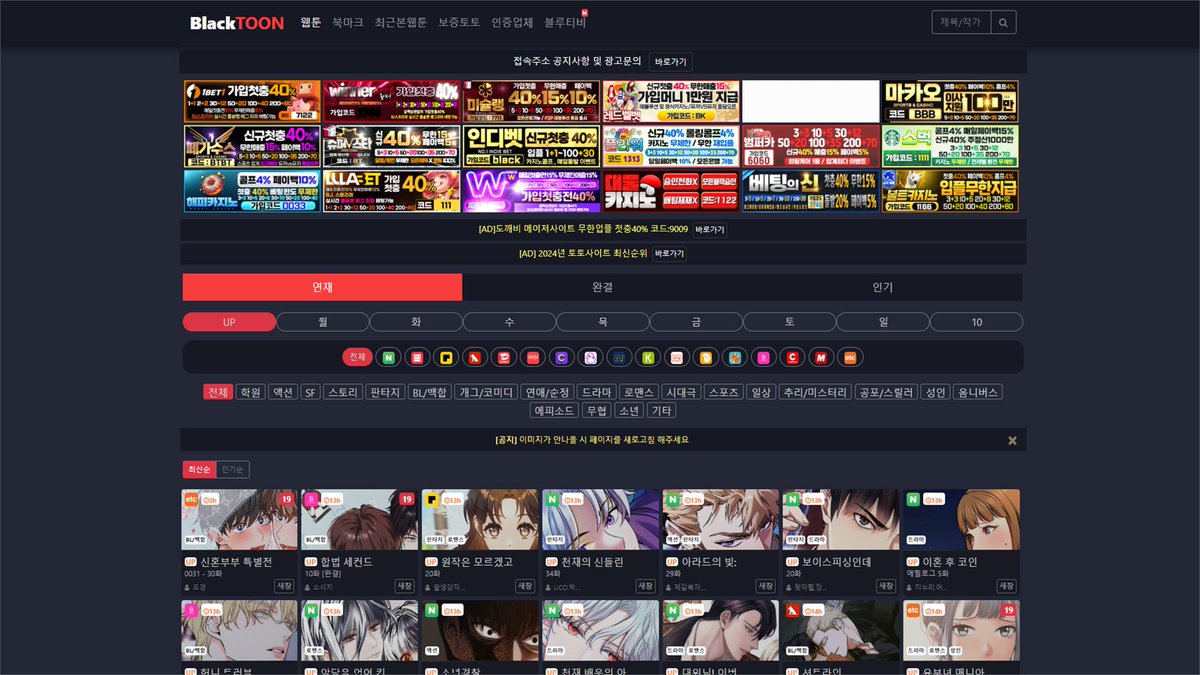Click the BlackTOON logo
Image resolution: width=1200 pixels, height=675 pixels.
[x=237, y=22]
